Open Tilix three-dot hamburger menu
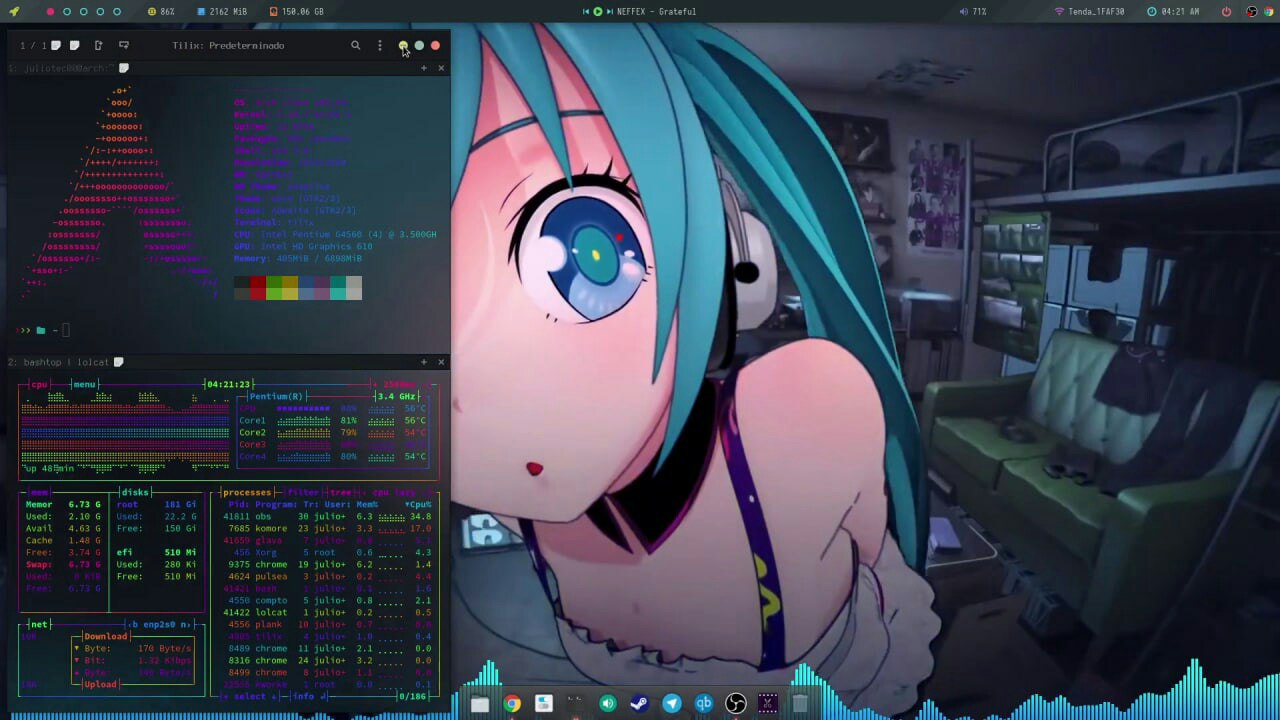This screenshot has height=720, width=1280. [x=379, y=45]
